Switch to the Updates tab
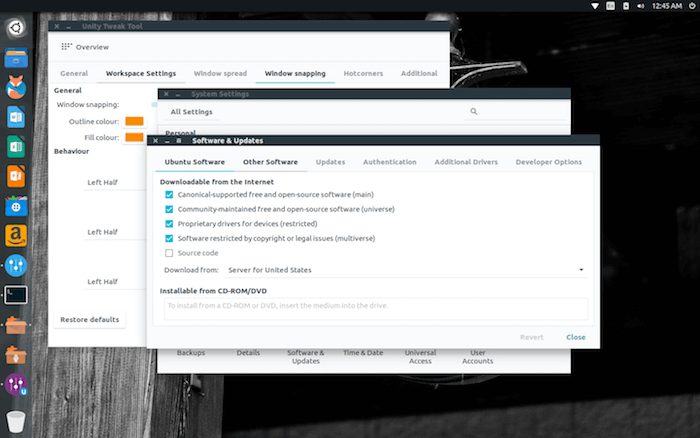The image size is (700, 438). [330, 162]
